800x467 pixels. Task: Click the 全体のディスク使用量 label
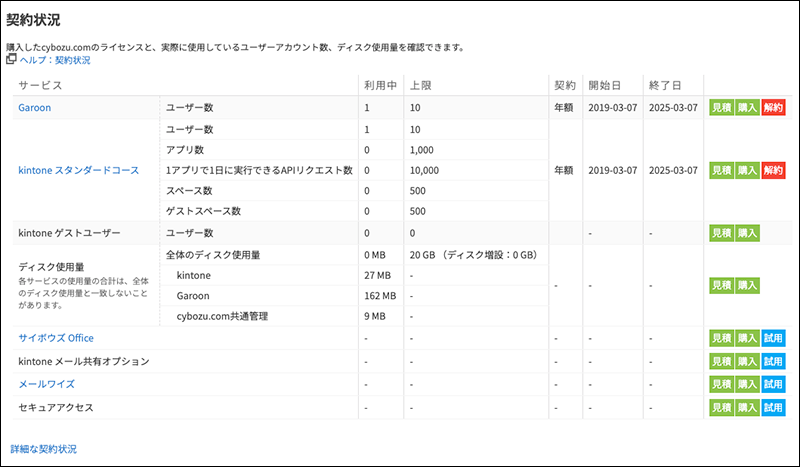click(x=213, y=255)
